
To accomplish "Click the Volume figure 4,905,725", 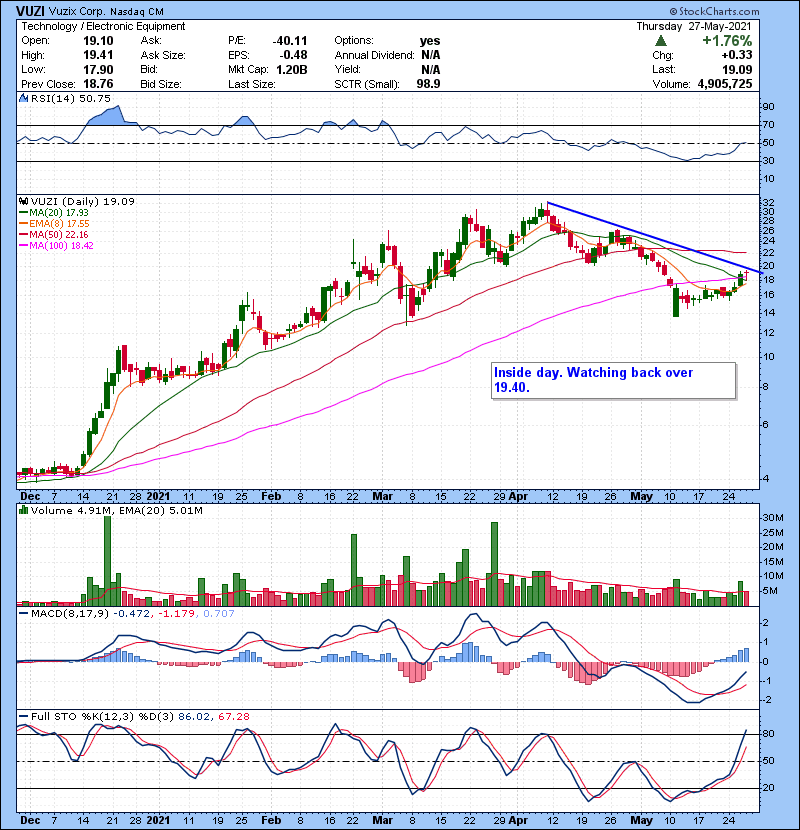I will [725, 84].
